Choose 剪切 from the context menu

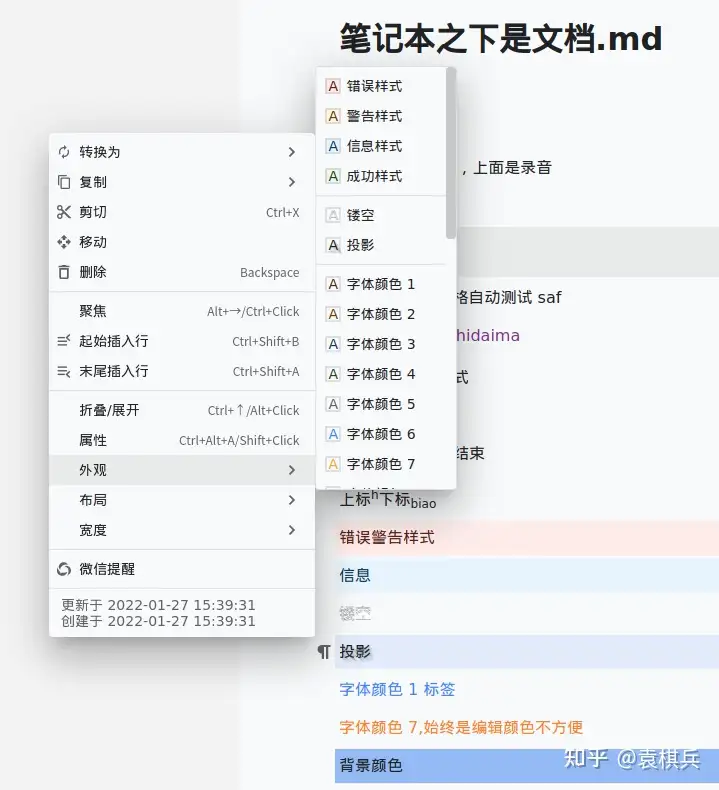pos(182,212)
